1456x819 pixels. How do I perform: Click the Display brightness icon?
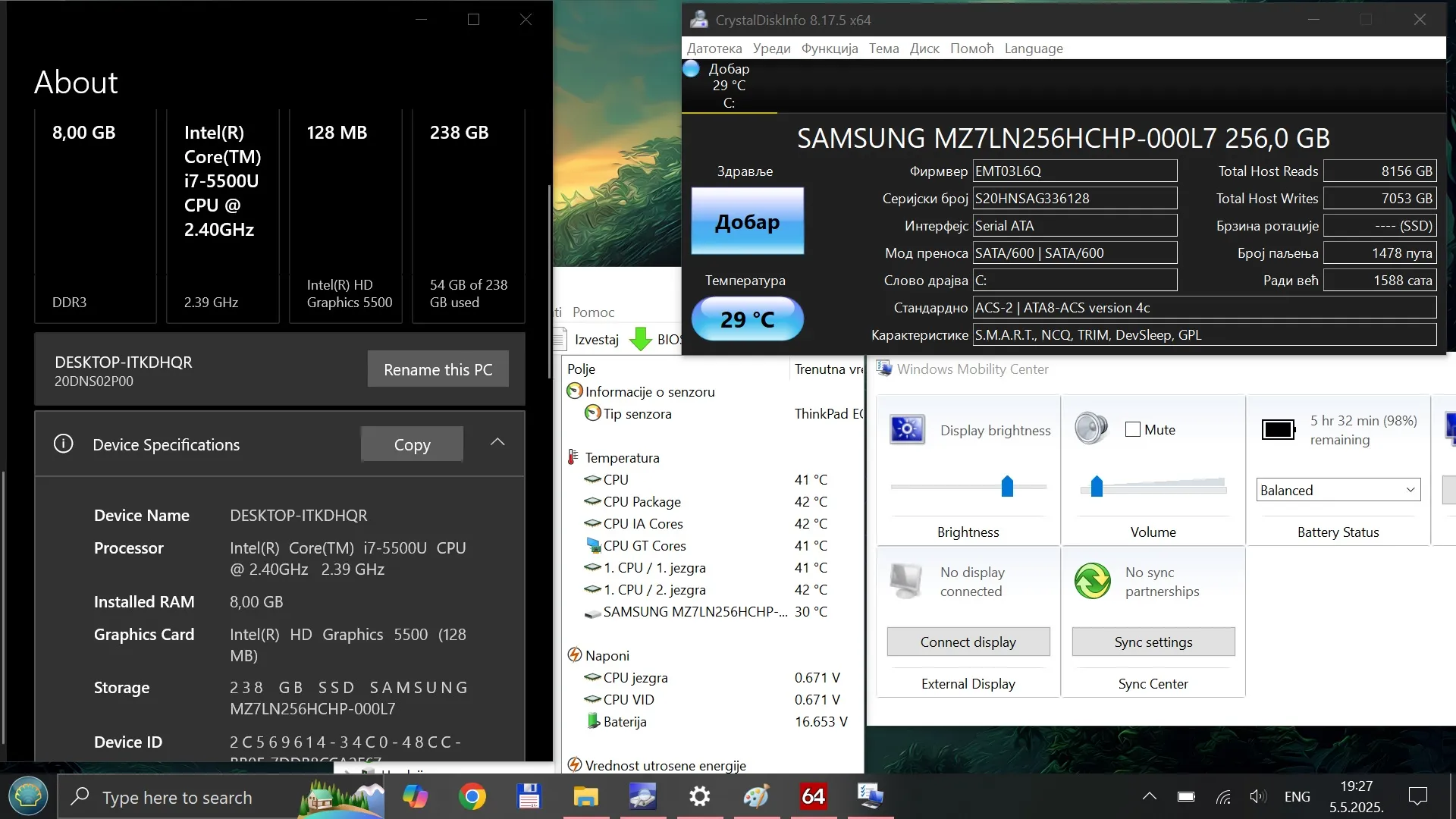(x=907, y=430)
